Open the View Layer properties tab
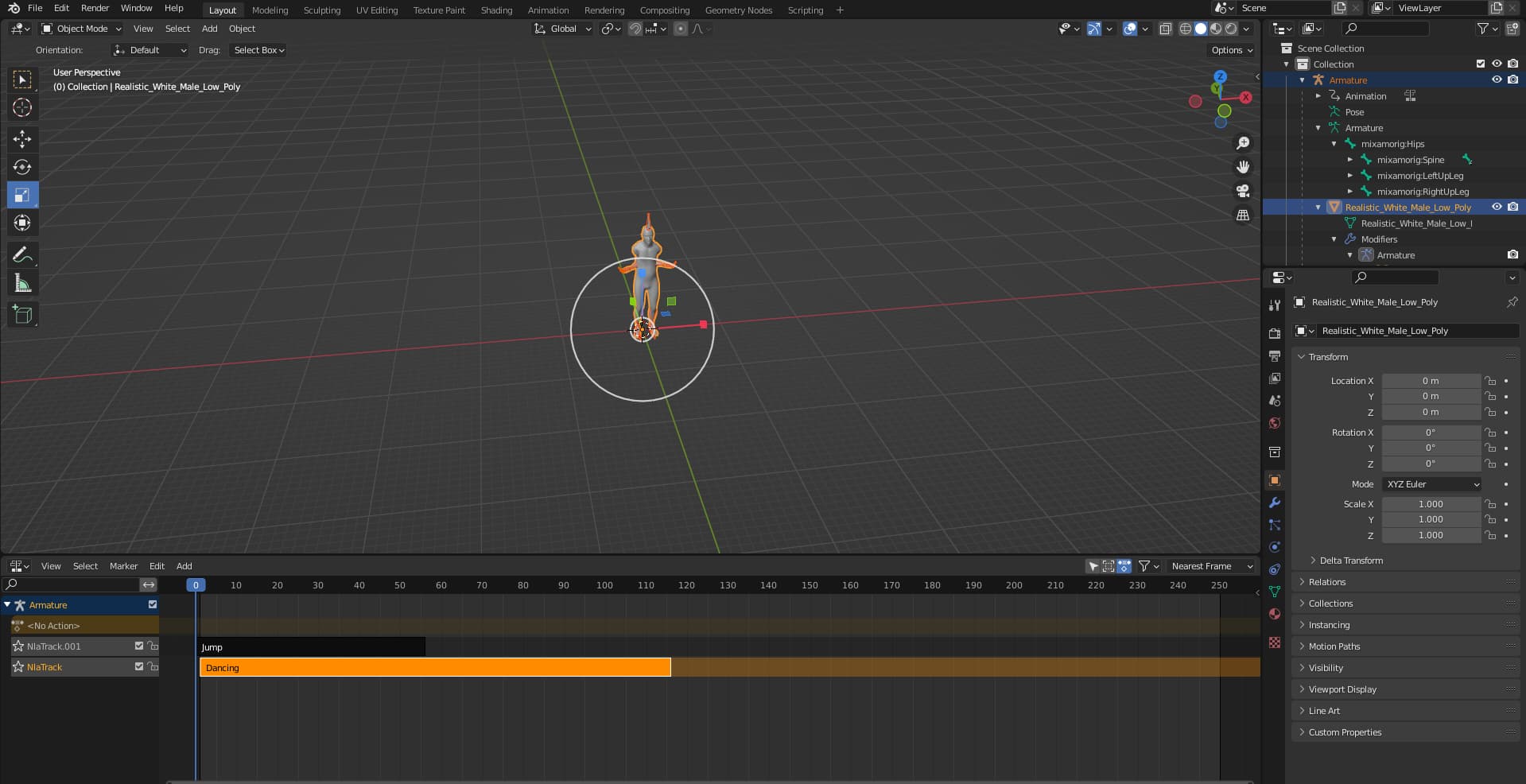 (1275, 378)
